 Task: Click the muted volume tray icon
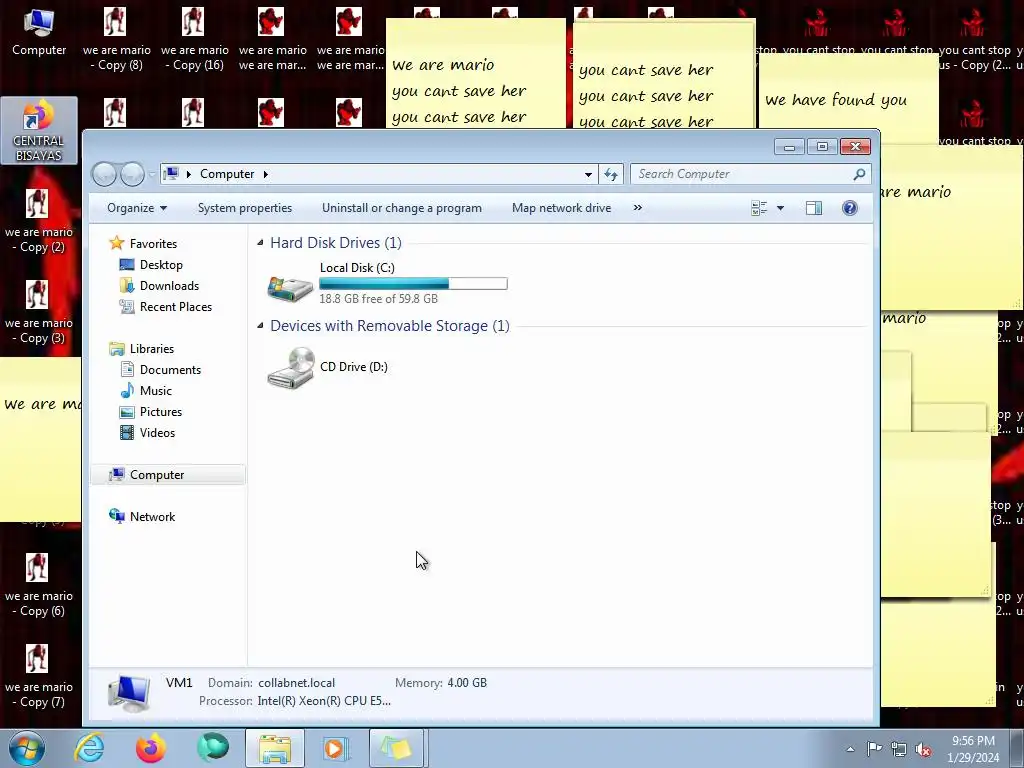click(923, 749)
